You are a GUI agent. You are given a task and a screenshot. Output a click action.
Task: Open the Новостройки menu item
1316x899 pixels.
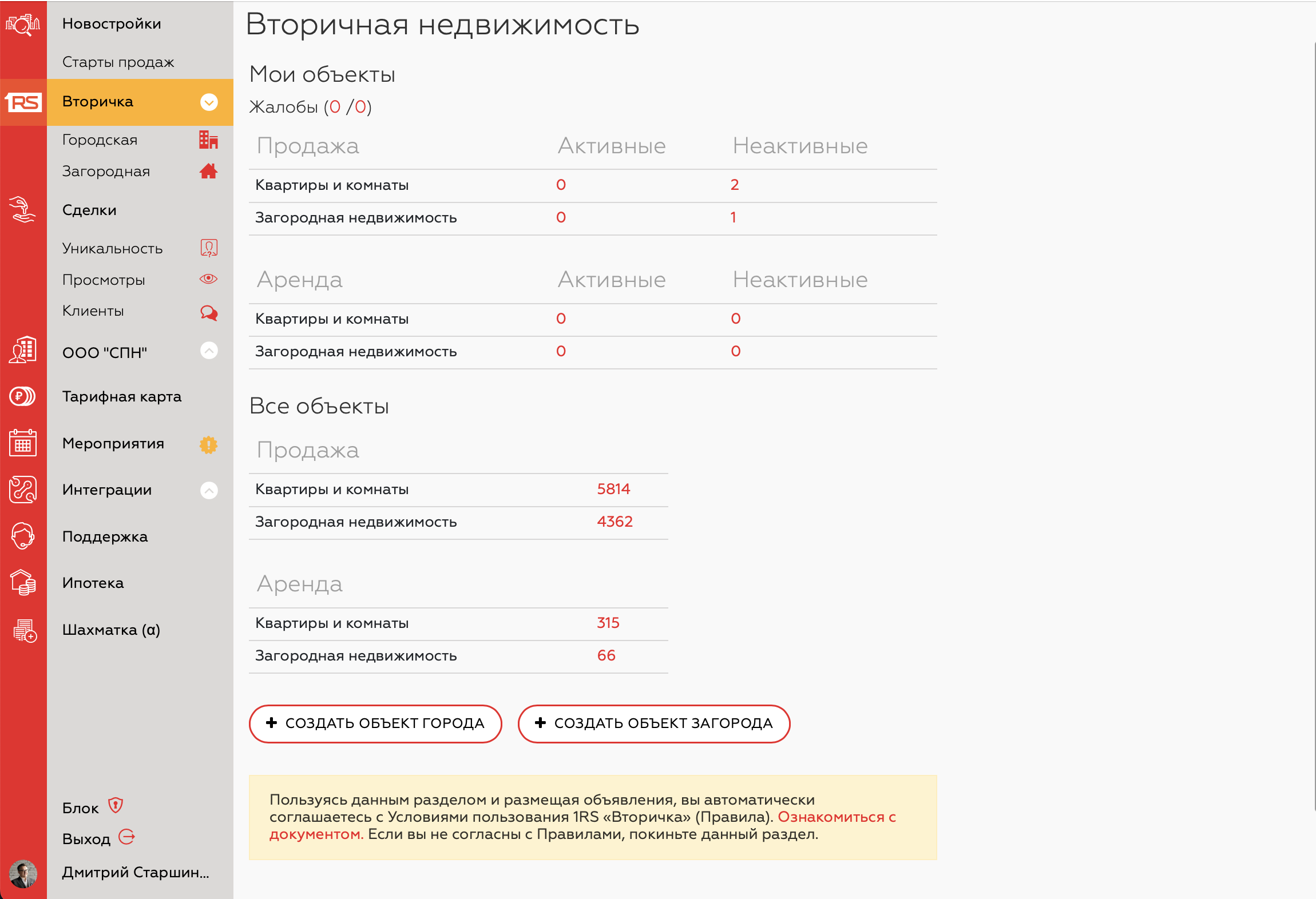(112, 24)
